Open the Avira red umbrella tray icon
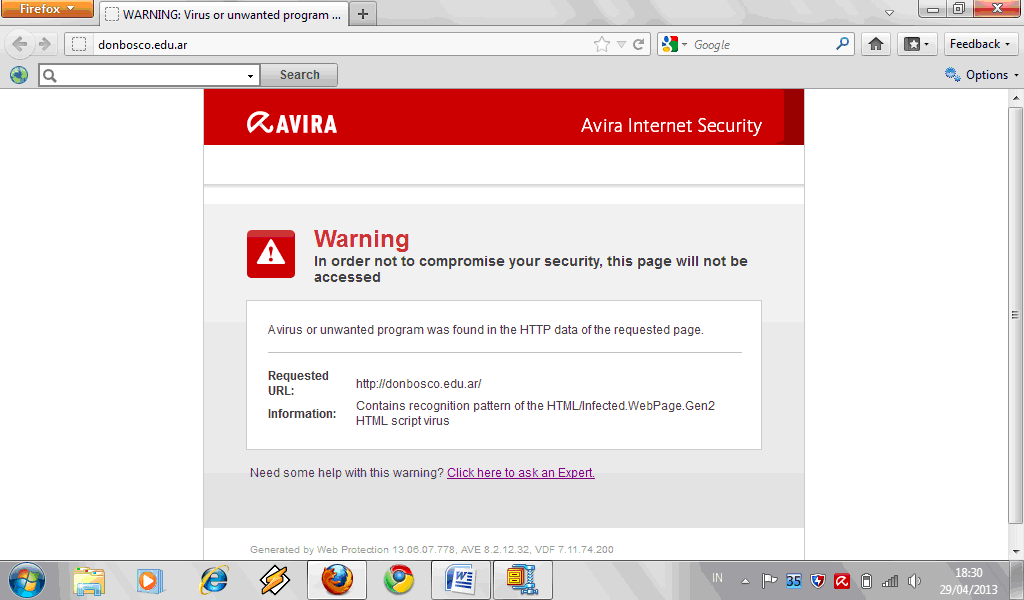This screenshot has height=600, width=1024. coord(842,580)
